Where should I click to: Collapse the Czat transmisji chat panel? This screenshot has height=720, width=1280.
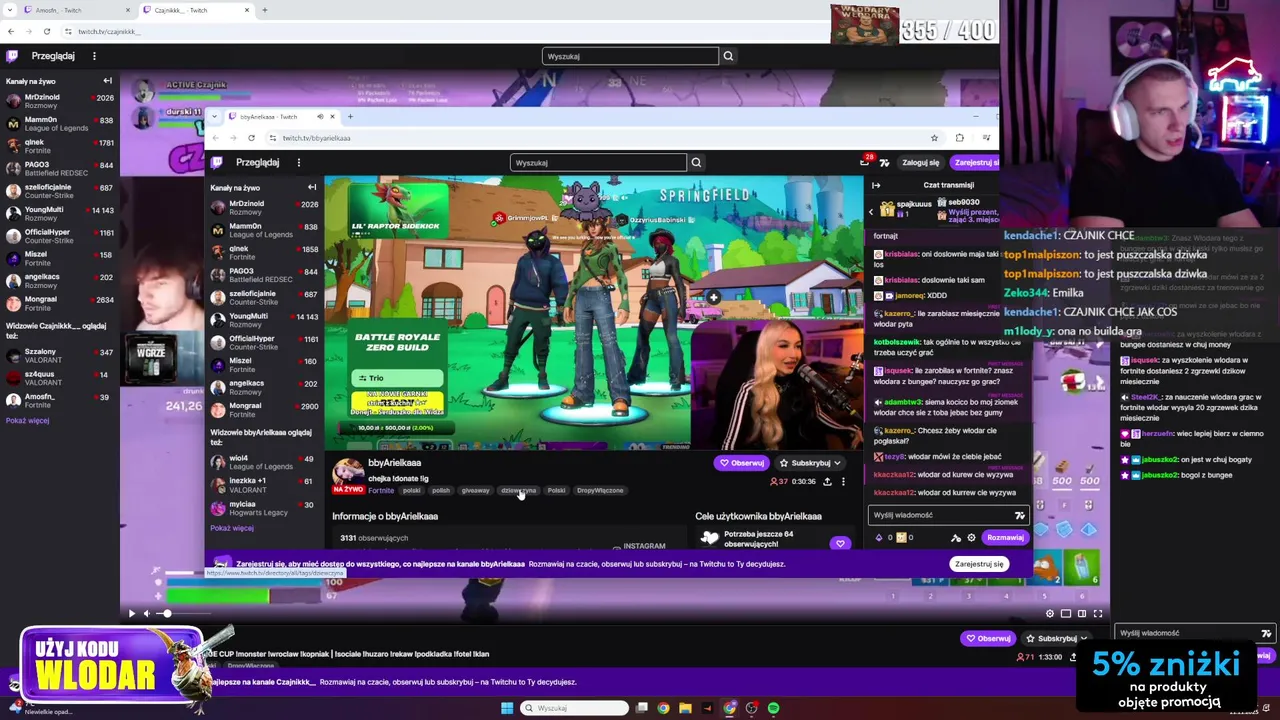[x=876, y=185]
